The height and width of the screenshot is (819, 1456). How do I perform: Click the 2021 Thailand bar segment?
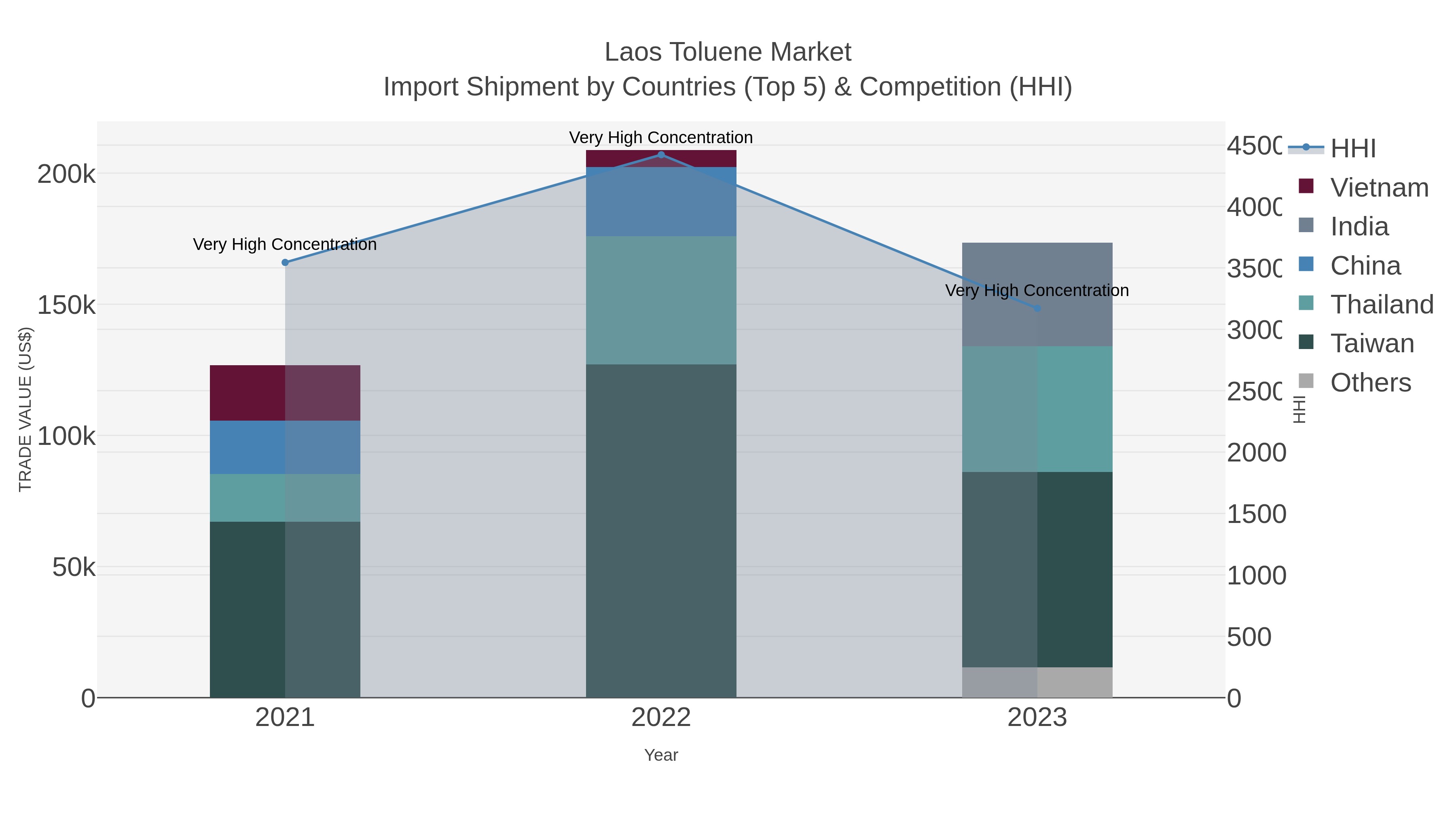pos(285,497)
